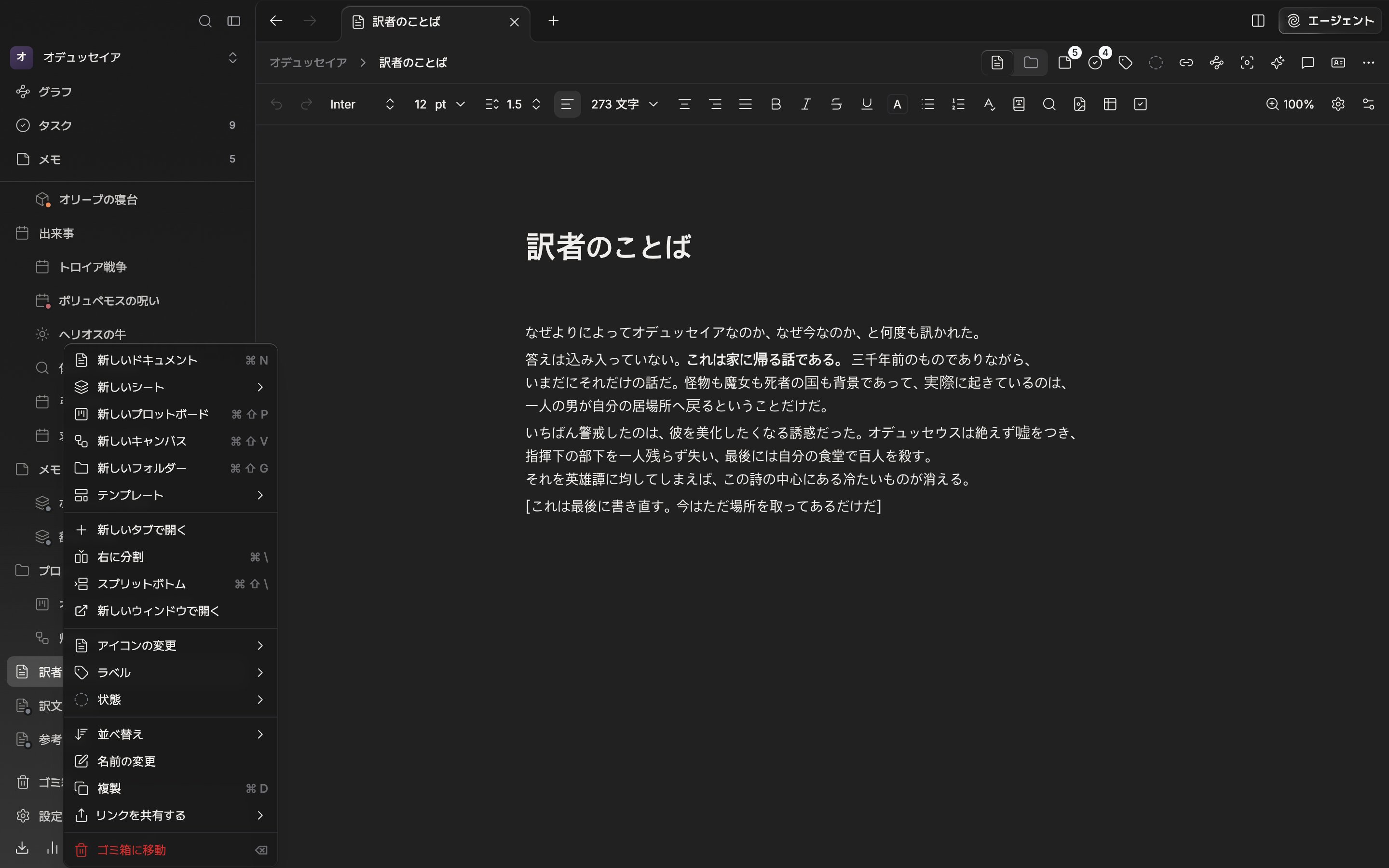1389x868 pixels.
Task: Toggle left alignment highlighted button
Action: point(567,104)
